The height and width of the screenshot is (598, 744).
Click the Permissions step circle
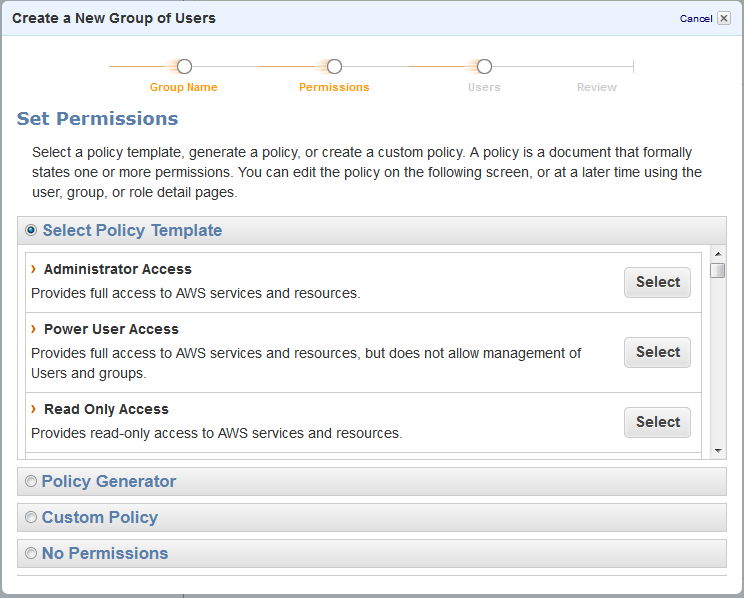[x=334, y=67]
